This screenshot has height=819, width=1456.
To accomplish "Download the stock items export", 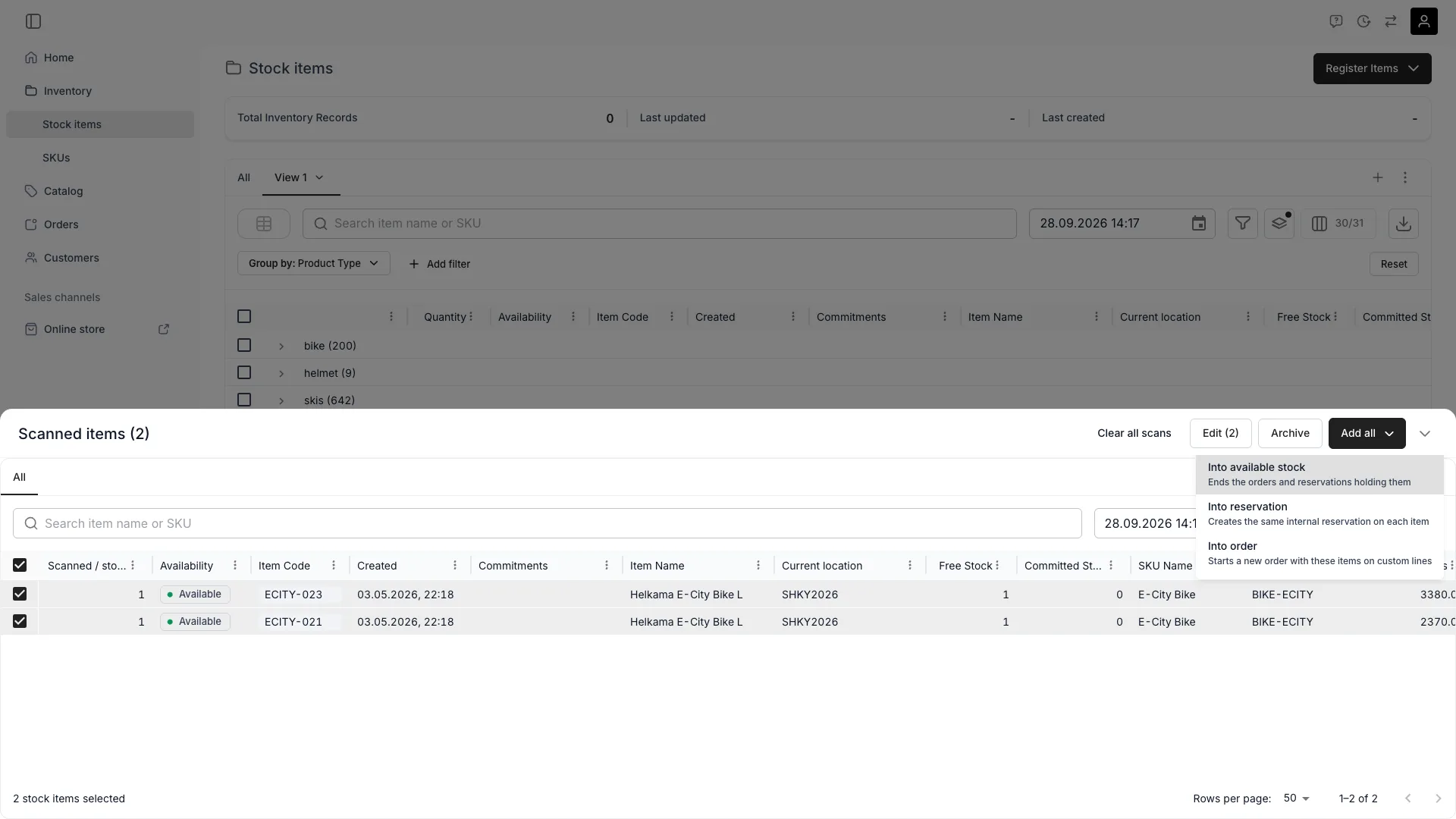I will pos(1403,224).
